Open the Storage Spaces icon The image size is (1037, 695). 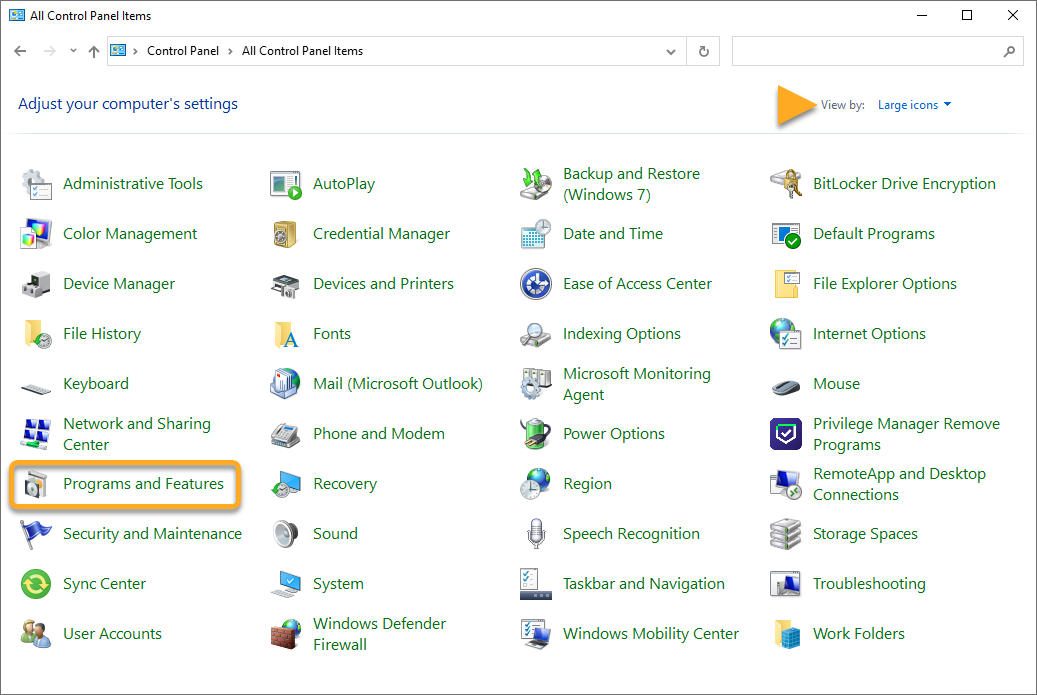(786, 534)
